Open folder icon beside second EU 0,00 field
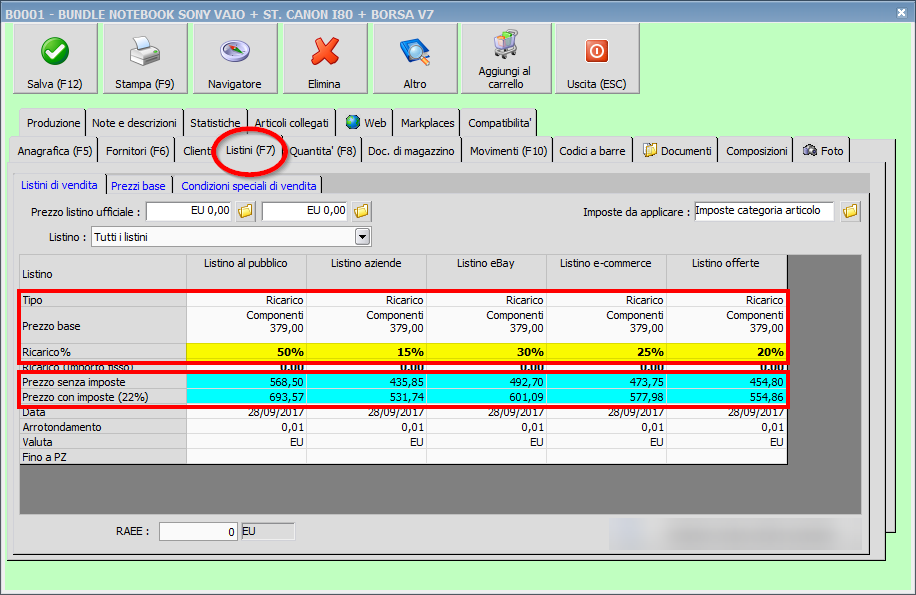 click(x=362, y=211)
